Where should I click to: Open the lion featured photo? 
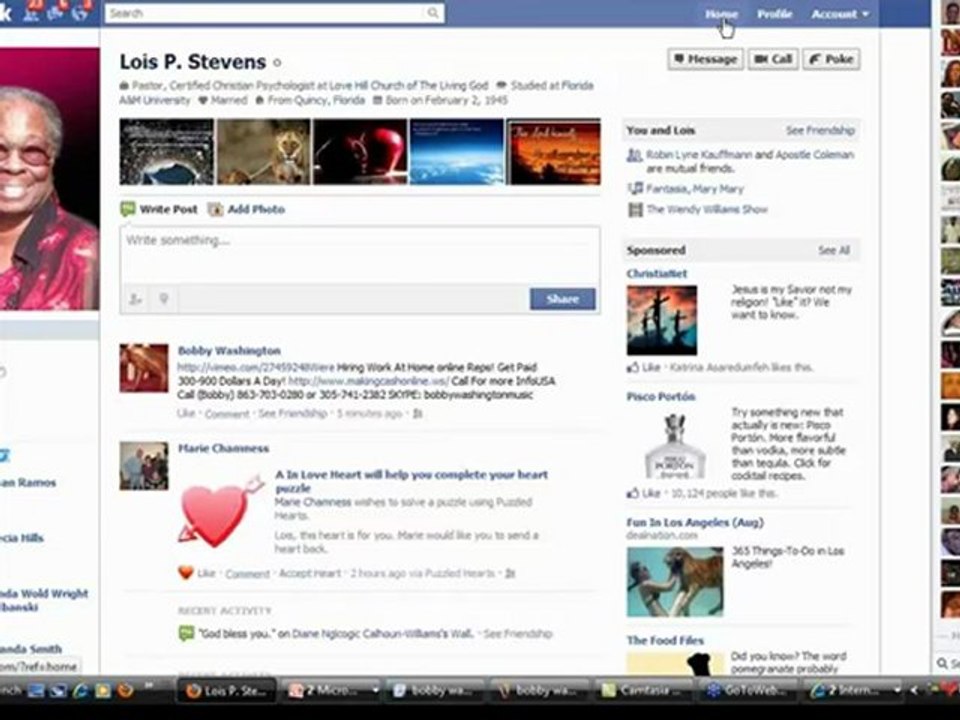click(x=263, y=152)
